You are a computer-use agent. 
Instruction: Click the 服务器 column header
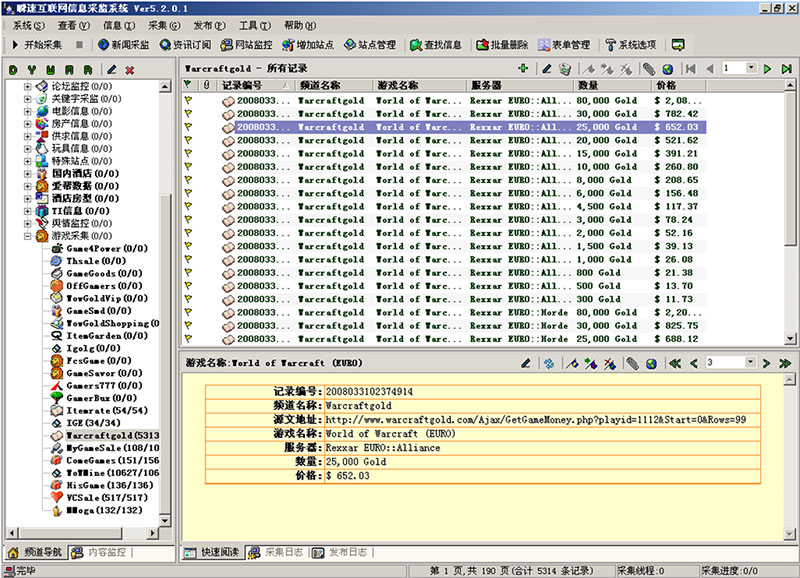[519, 85]
